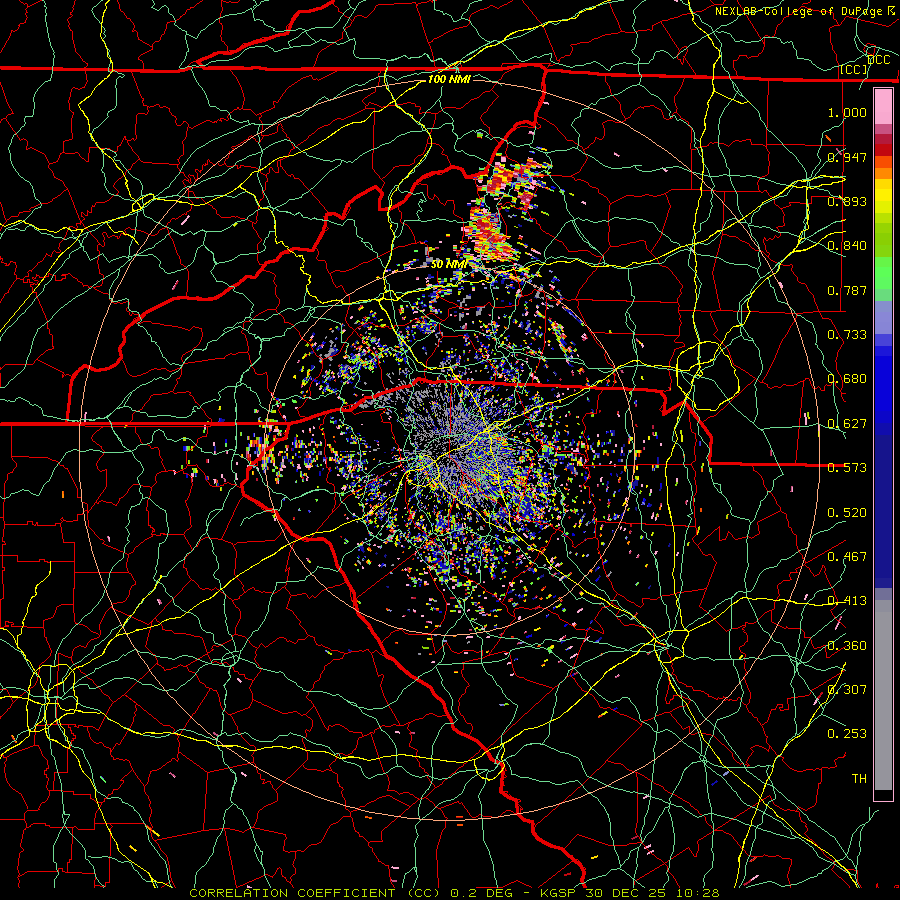
Task: Click the 0.840 scale value
Action: [847, 246]
